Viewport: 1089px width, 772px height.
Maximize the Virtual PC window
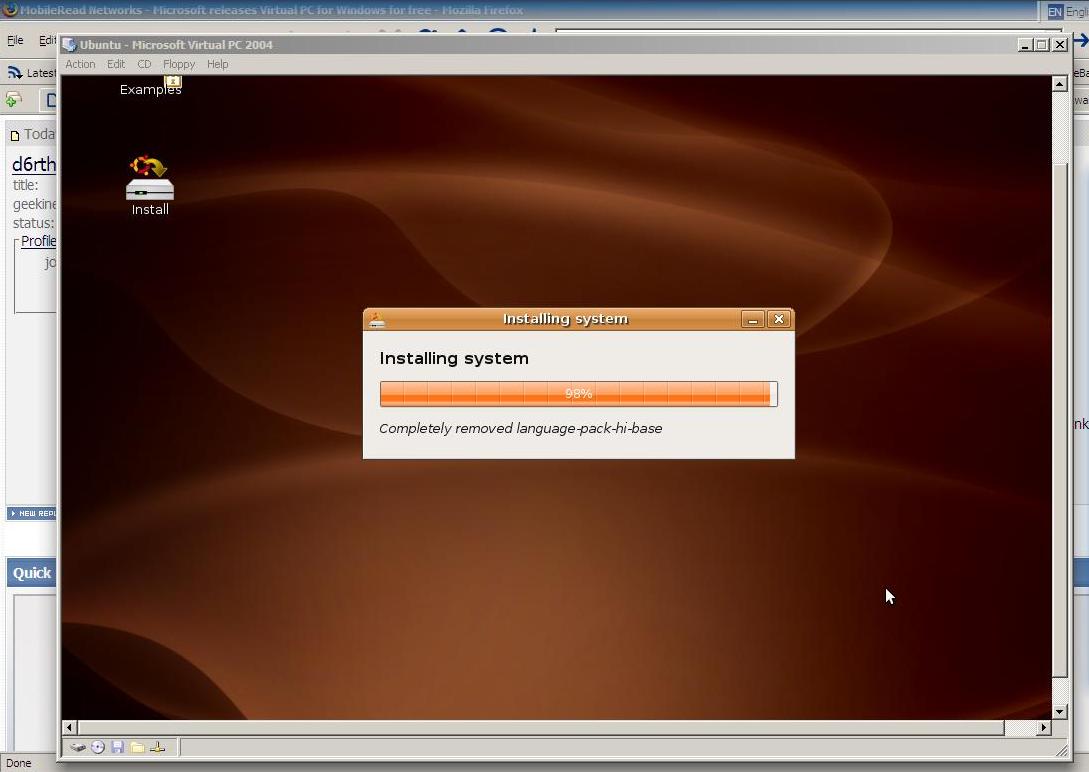click(x=1042, y=44)
